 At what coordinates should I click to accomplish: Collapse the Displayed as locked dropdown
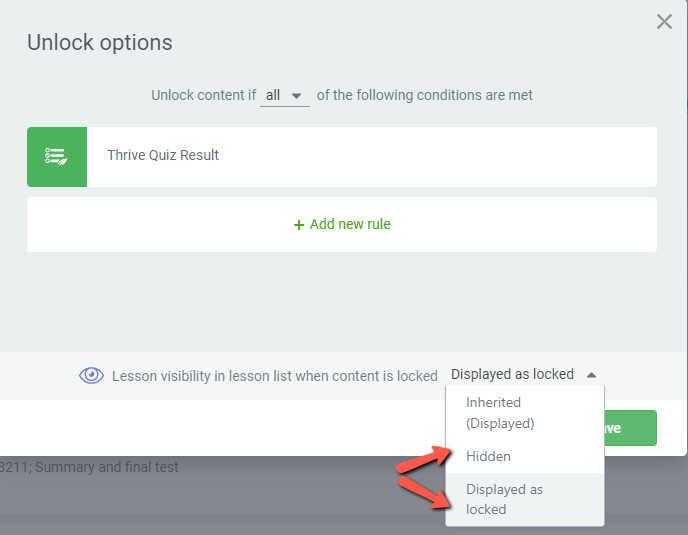coord(523,374)
